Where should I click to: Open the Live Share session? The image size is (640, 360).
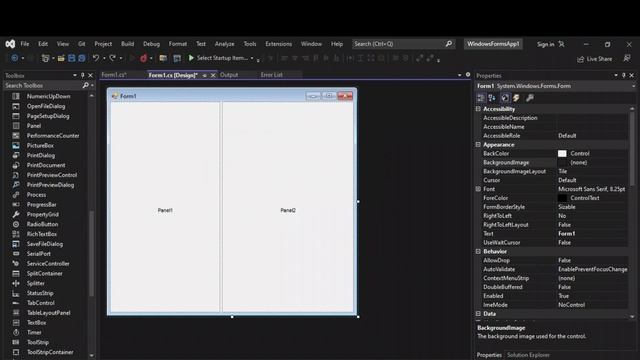[x=595, y=59]
